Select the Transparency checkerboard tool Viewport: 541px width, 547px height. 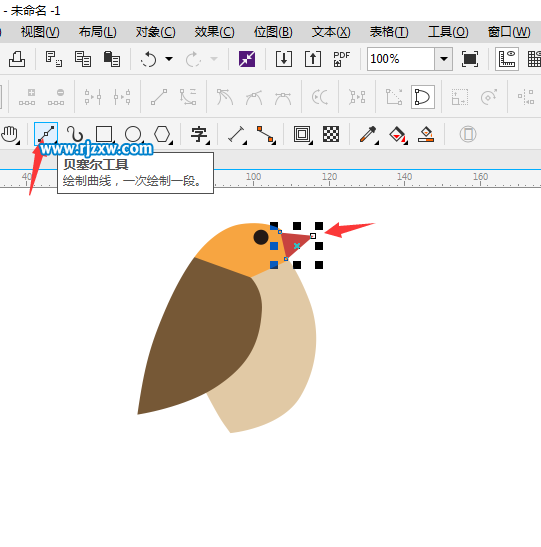tap(331, 134)
